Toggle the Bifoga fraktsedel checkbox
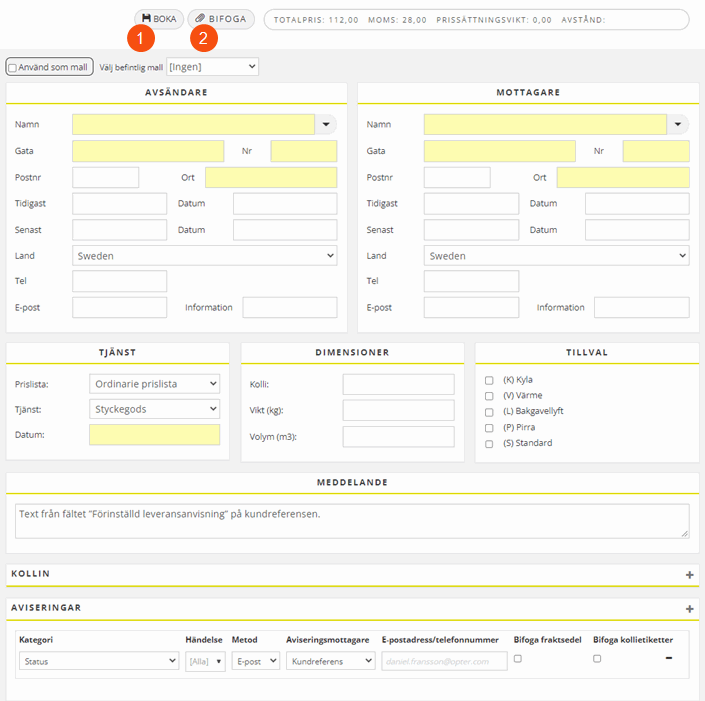Image resolution: width=705 pixels, height=701 pixels. (518, 658)
